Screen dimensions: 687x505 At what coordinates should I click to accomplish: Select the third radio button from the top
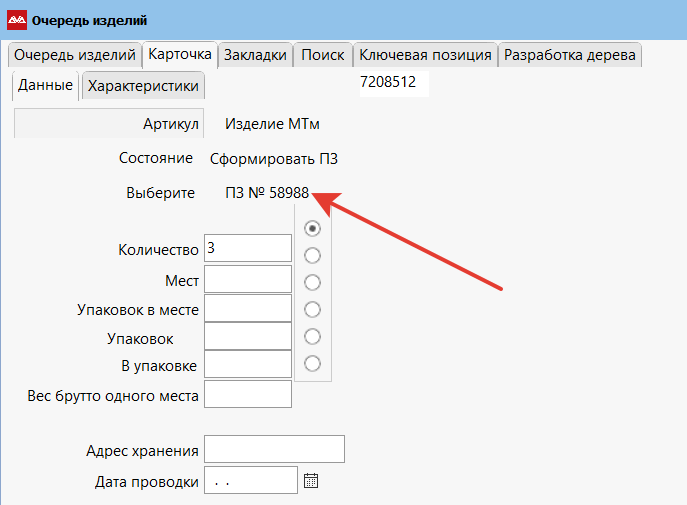pos(312,282)
